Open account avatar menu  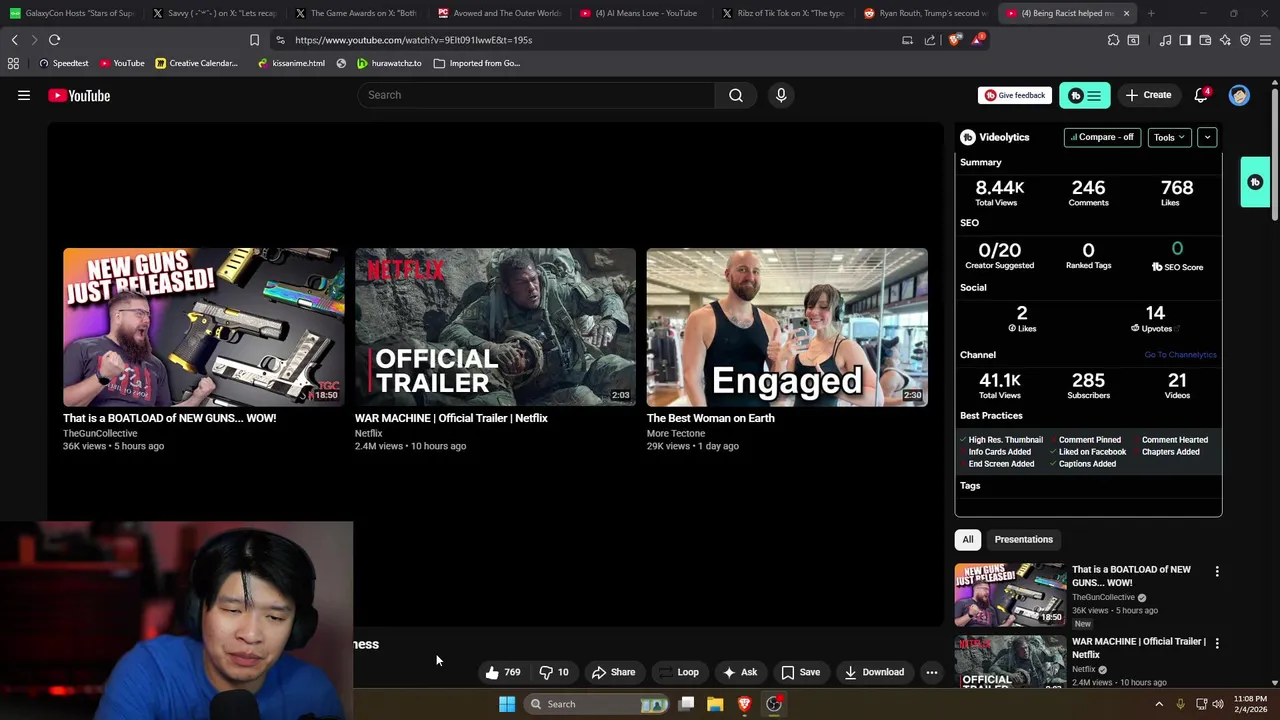coord(1239,95)
